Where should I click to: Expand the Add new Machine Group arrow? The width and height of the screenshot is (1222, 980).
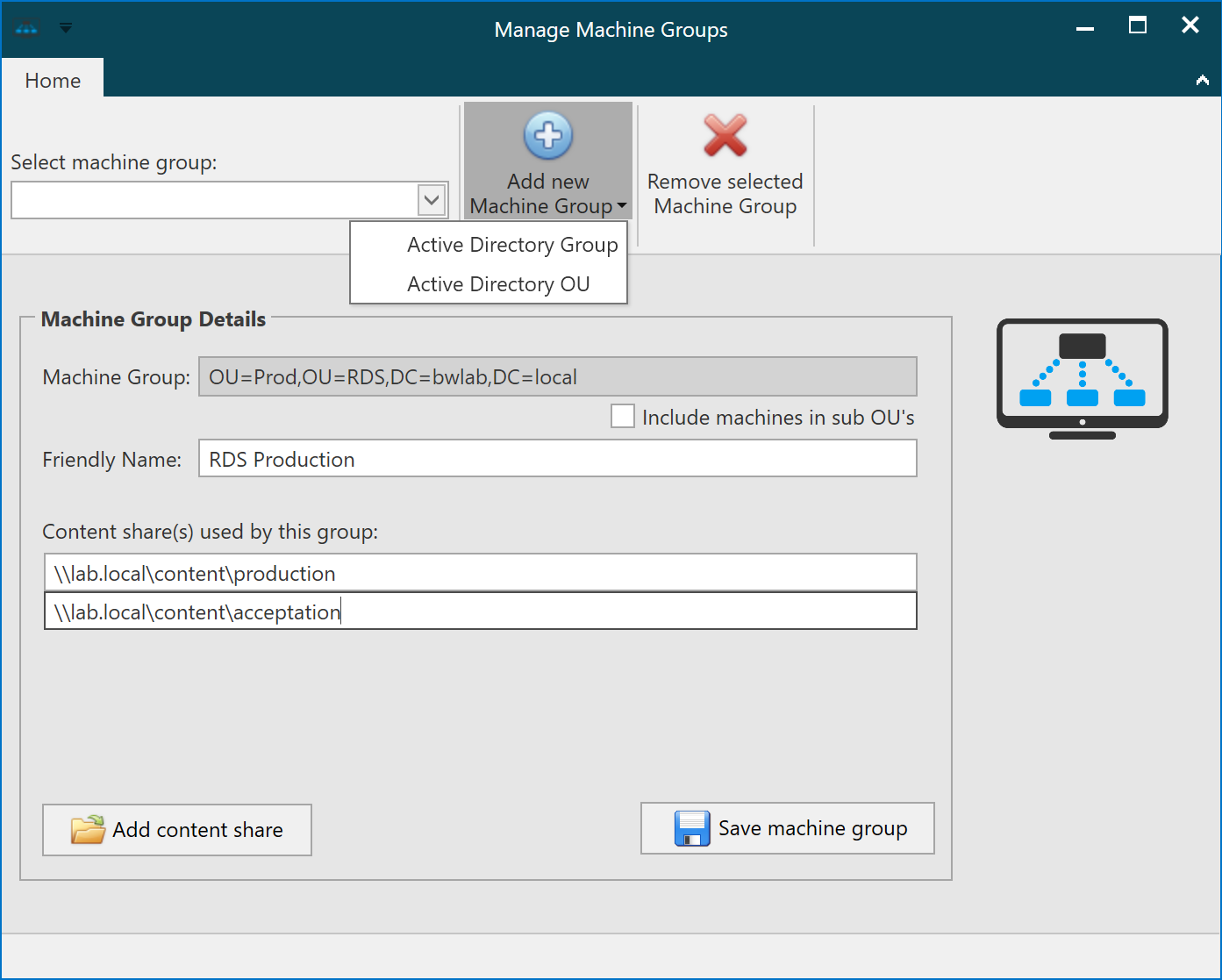coord(622,206)
